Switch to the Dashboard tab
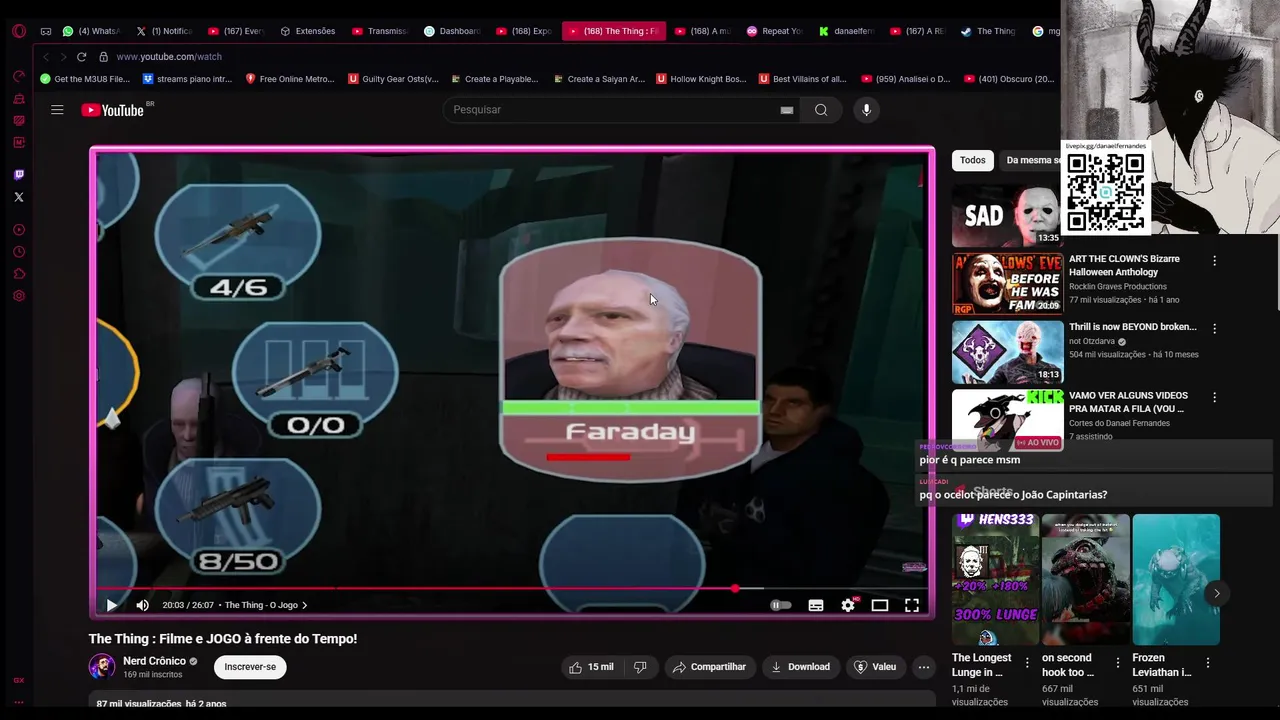This screenshot has width=1280, height=720. [453, 31]
